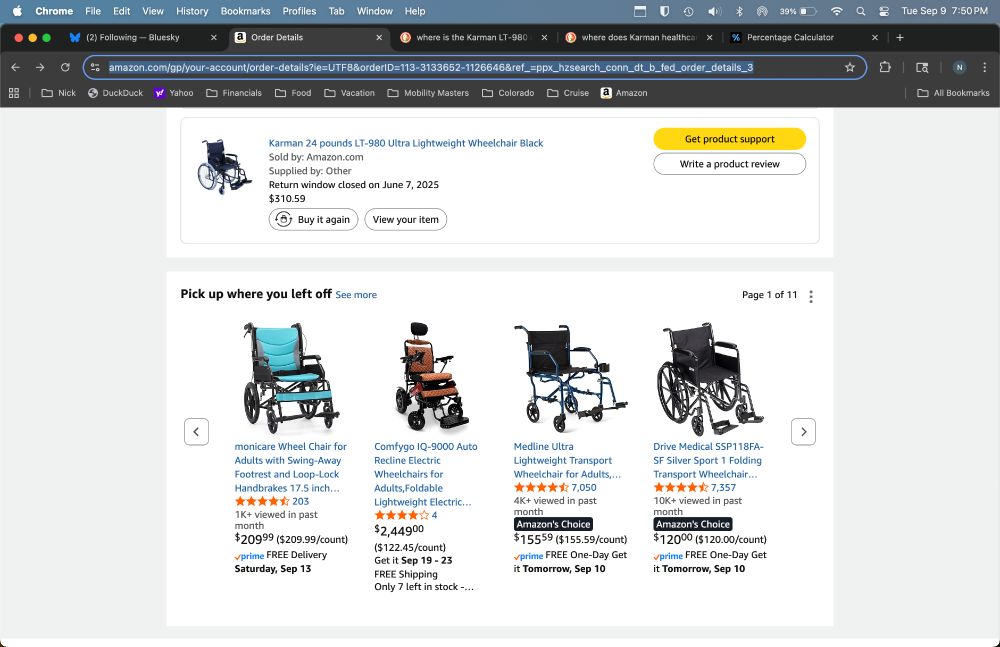
Task: Open the carousel three-dot options menu
Action: [x=811, y=296]
